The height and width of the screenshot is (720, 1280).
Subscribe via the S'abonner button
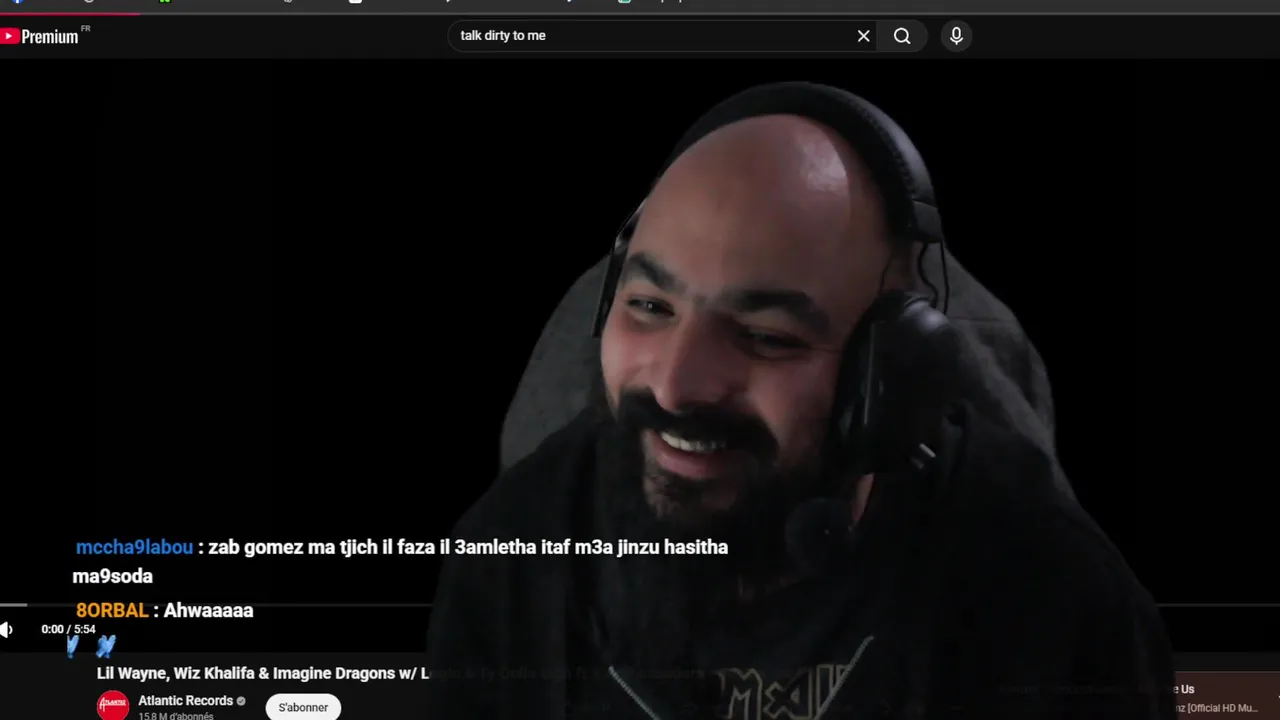[x=303, y=707]
